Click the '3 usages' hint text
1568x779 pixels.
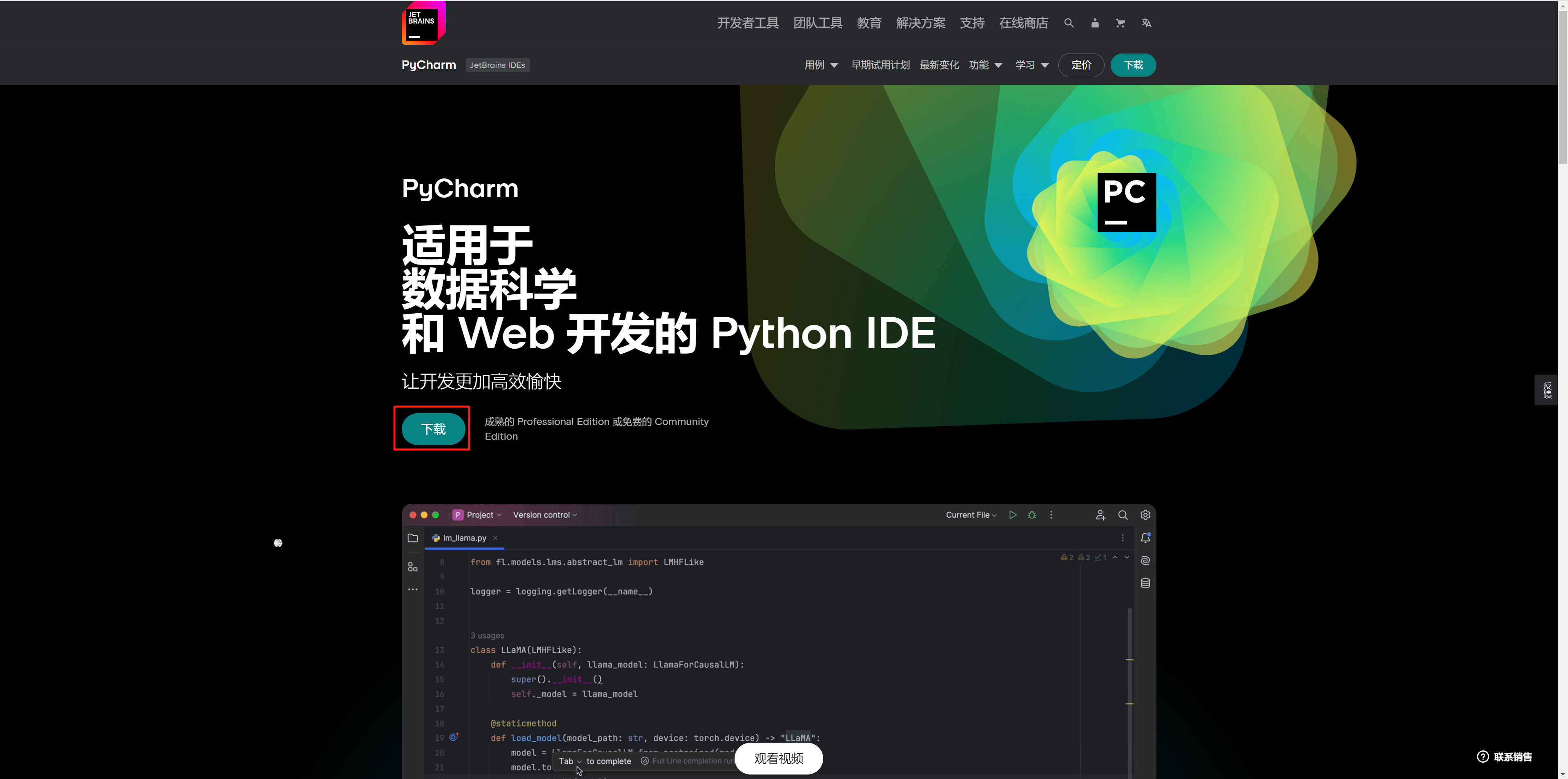(x=487, y=635)
